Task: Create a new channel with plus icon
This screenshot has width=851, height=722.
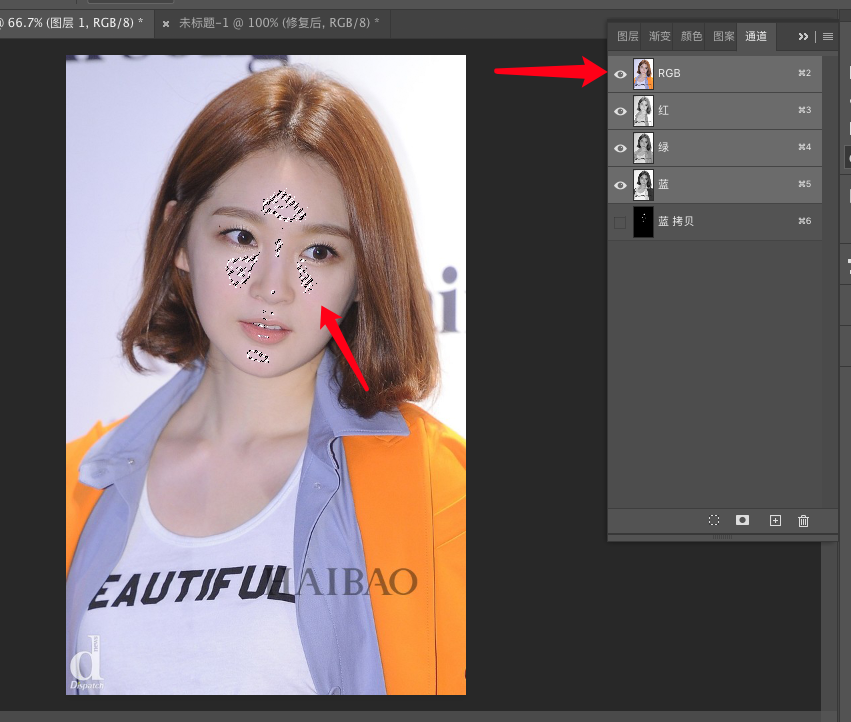Action: (775, 521)
